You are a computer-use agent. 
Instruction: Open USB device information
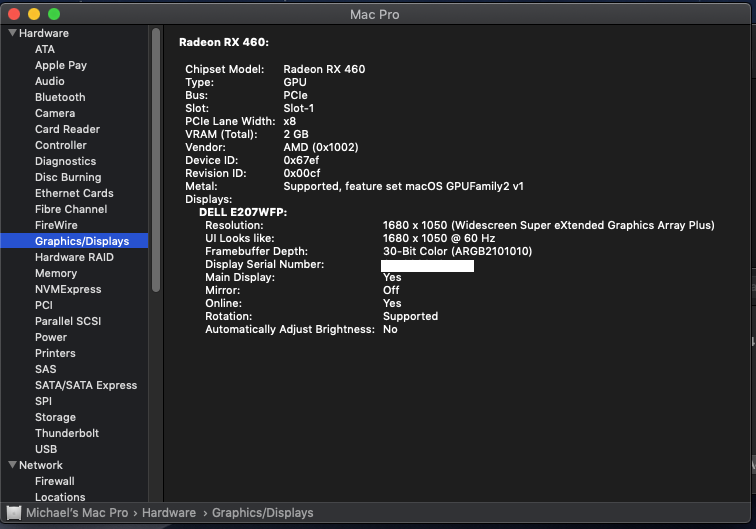tap(46, 449)
